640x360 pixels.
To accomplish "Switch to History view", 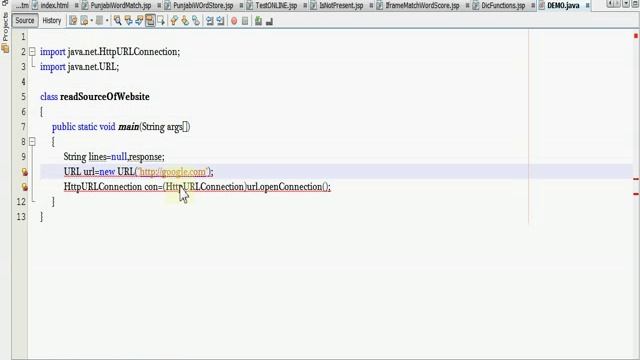I will (52, 20).
